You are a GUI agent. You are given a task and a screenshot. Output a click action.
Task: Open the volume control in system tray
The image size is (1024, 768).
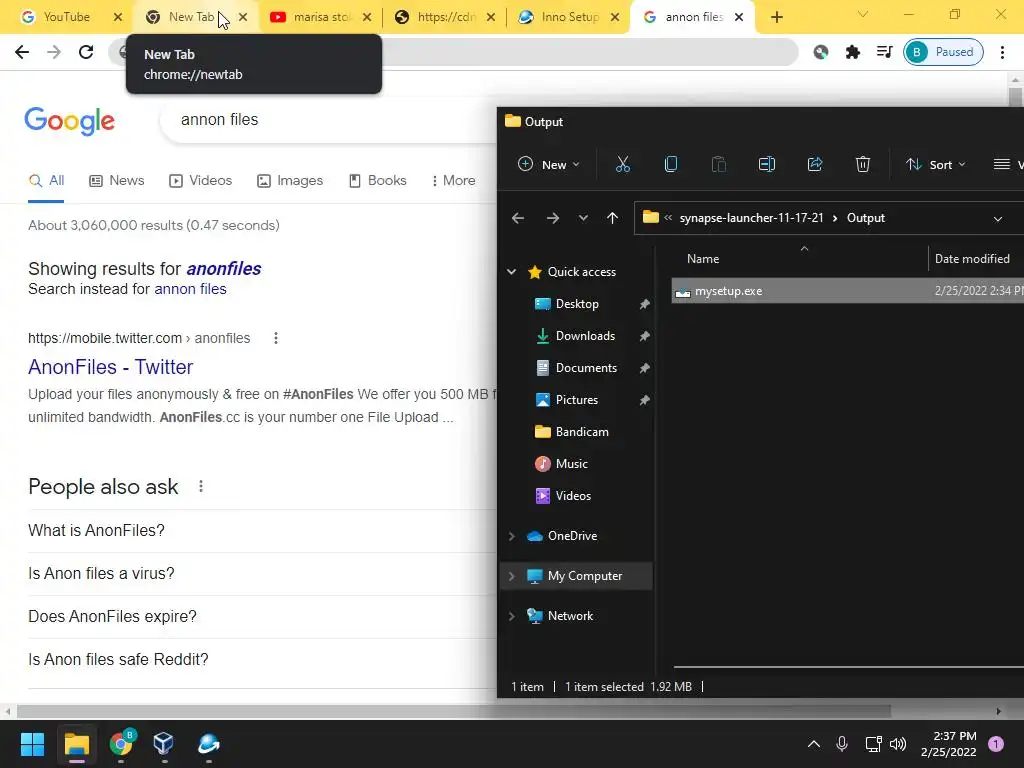(x=898, y=744)
